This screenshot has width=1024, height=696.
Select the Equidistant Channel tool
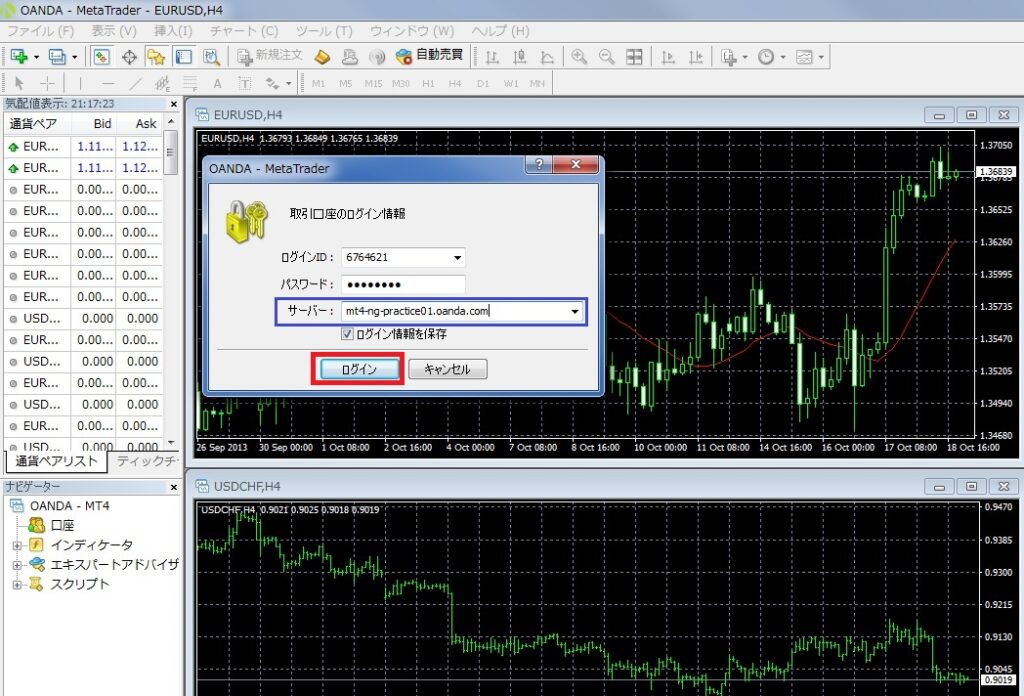pyautogui.click(x=162, y=84)
